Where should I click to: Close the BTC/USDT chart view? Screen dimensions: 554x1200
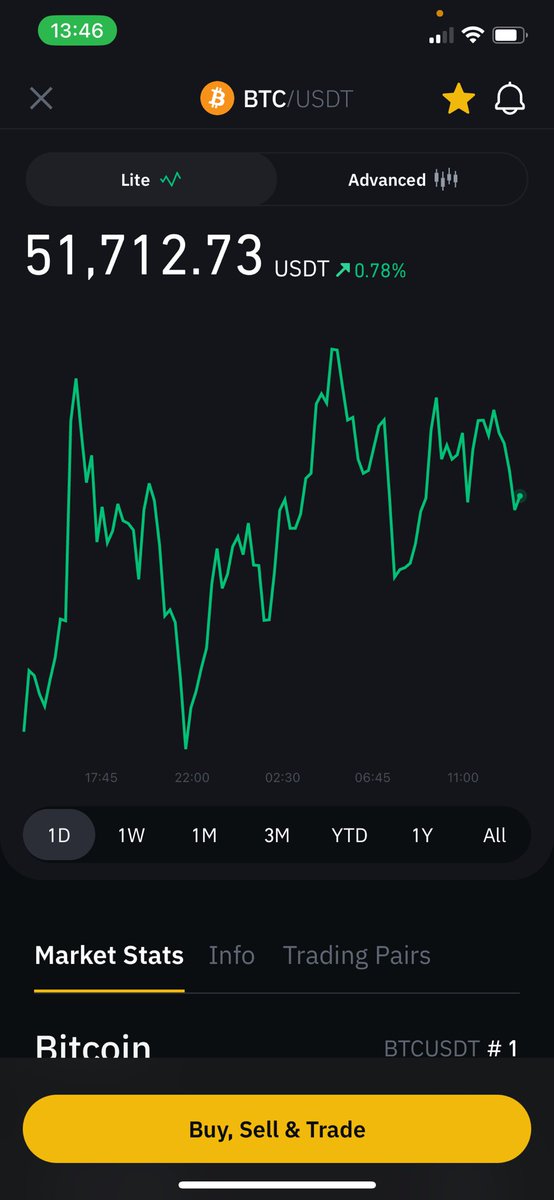pos(41,98)
